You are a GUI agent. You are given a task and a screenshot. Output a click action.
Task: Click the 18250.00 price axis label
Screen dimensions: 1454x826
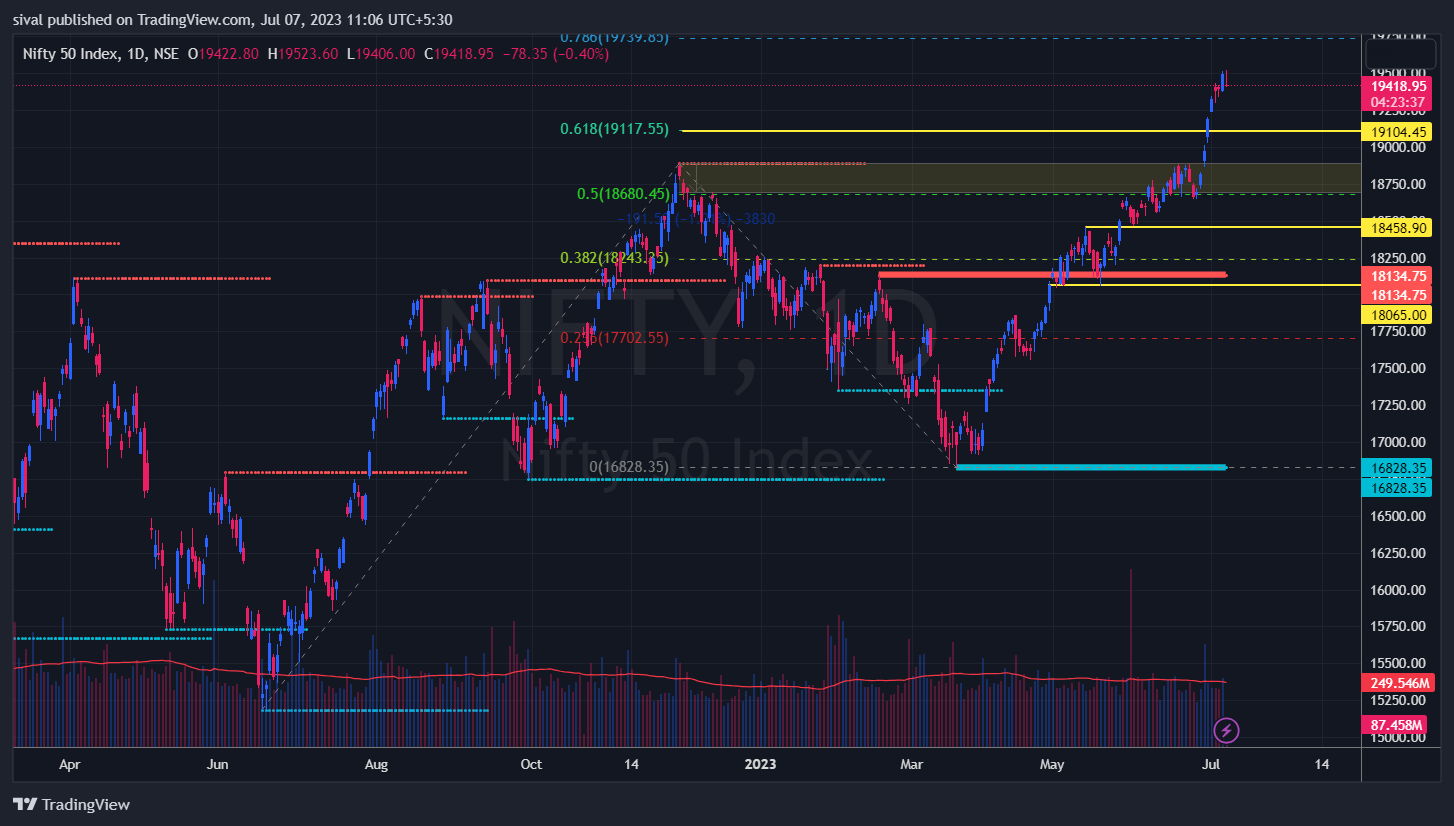tap(1397, 258)
